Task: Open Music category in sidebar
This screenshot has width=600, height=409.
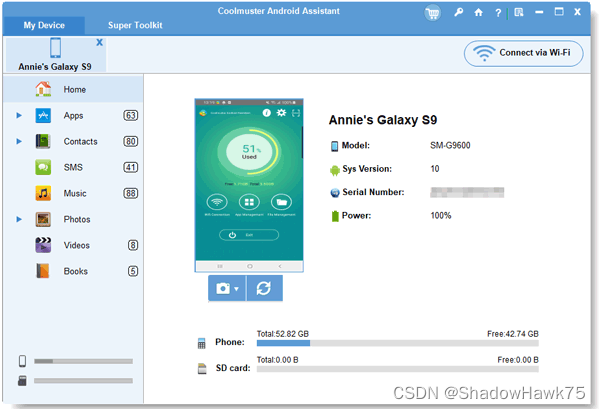Action: point(73,193)
